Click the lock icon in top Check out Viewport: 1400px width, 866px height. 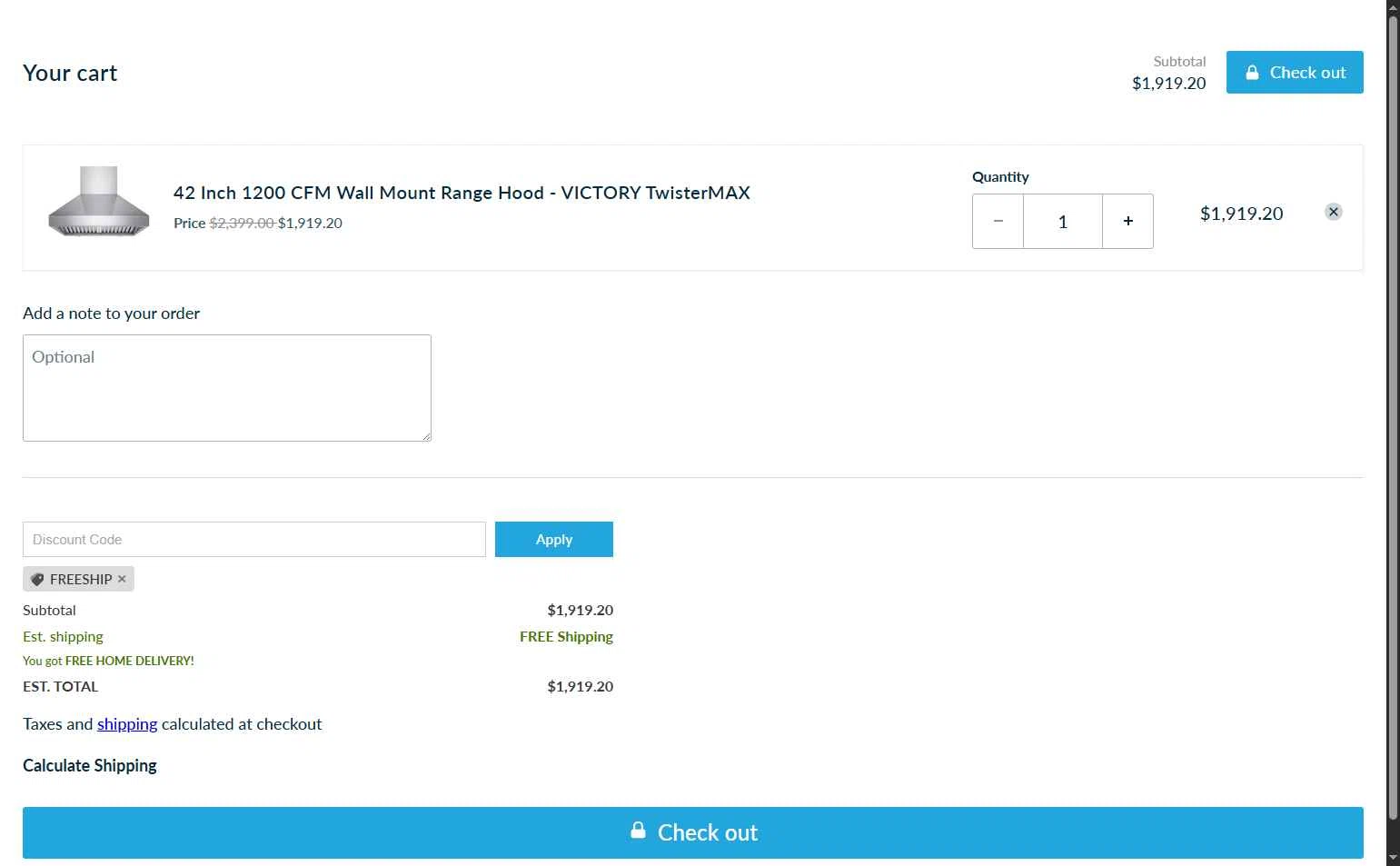(1252, 72)
